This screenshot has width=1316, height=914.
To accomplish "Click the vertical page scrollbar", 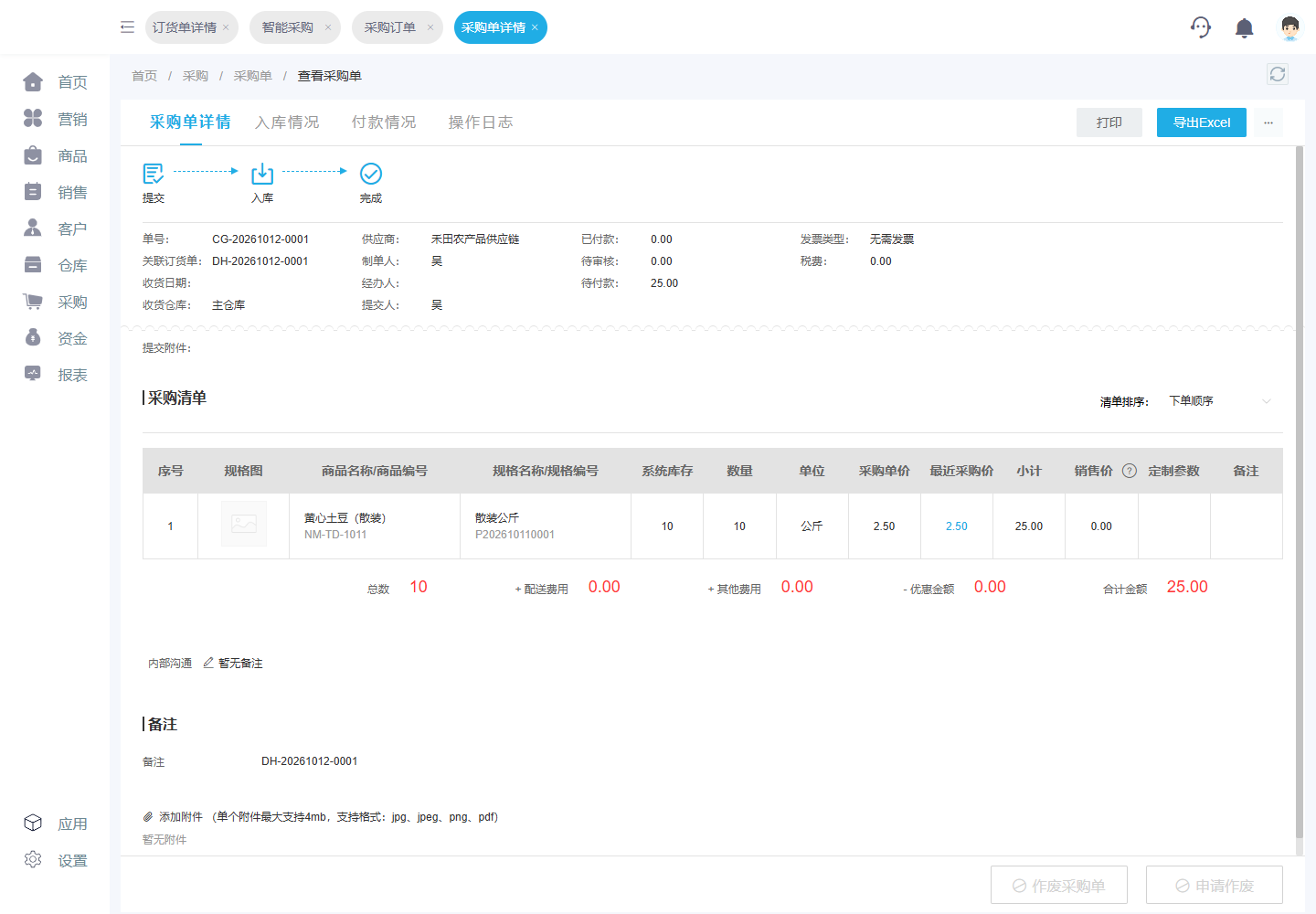I will [x=1300, y=494].
